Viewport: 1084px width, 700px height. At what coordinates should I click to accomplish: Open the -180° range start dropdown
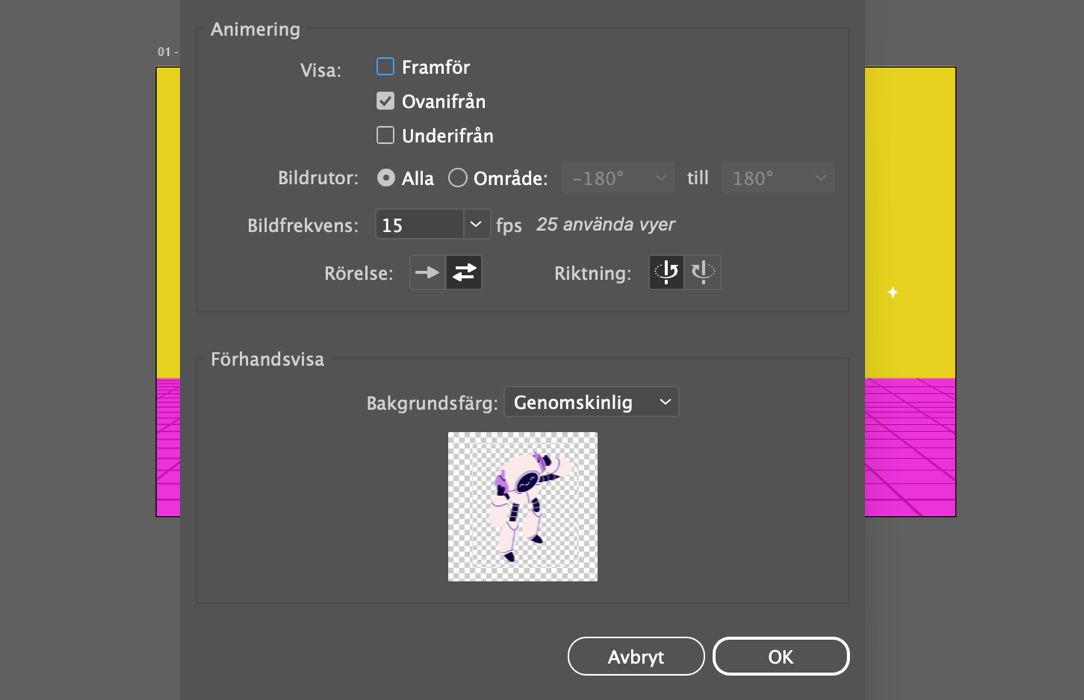pos(618,178)
